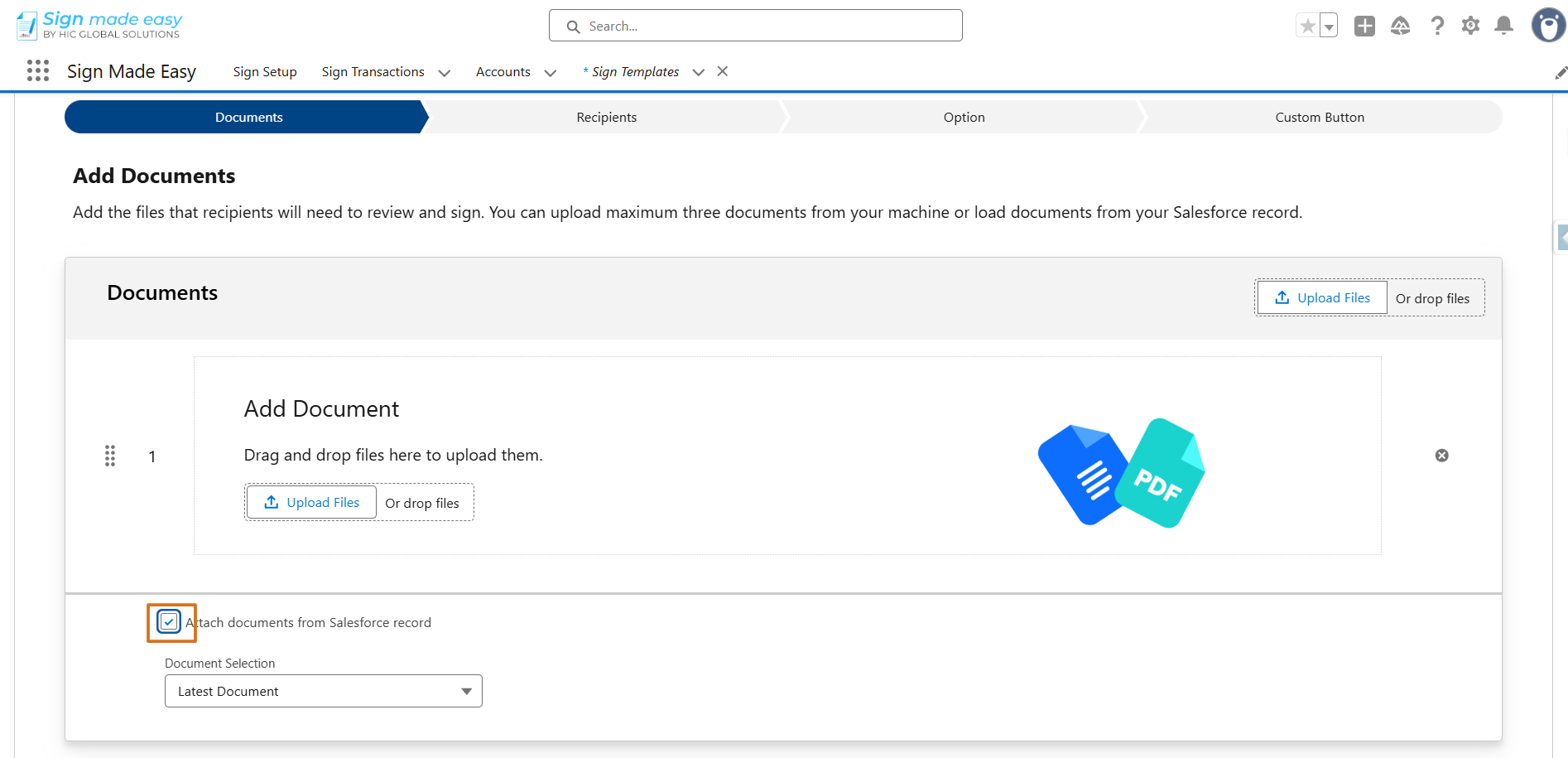The image size is (1568, 758).
Task: Open the notifications bell
Action: 1503,26
